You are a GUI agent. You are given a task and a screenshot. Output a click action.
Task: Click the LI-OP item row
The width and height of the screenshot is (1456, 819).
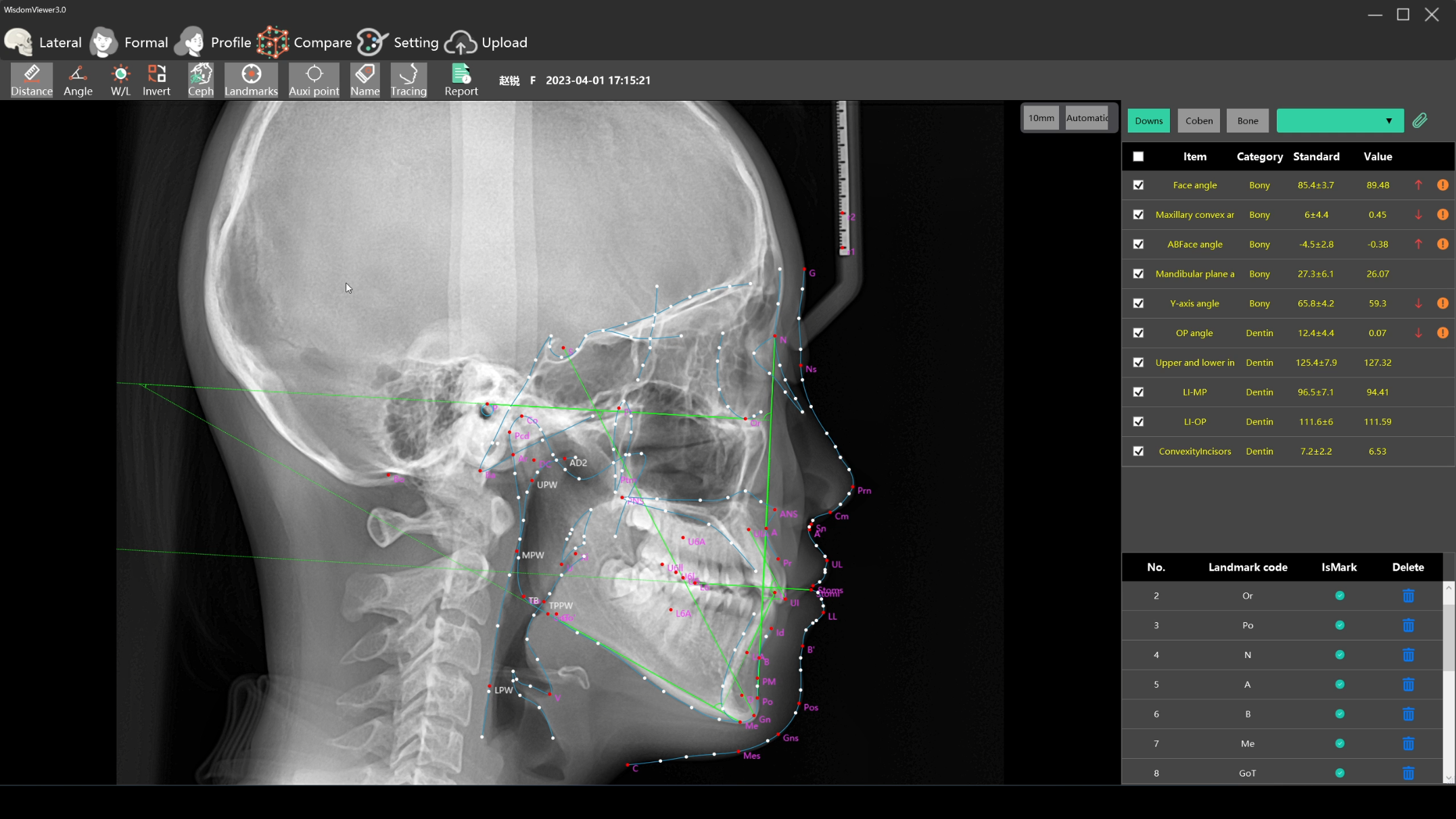1288,421
